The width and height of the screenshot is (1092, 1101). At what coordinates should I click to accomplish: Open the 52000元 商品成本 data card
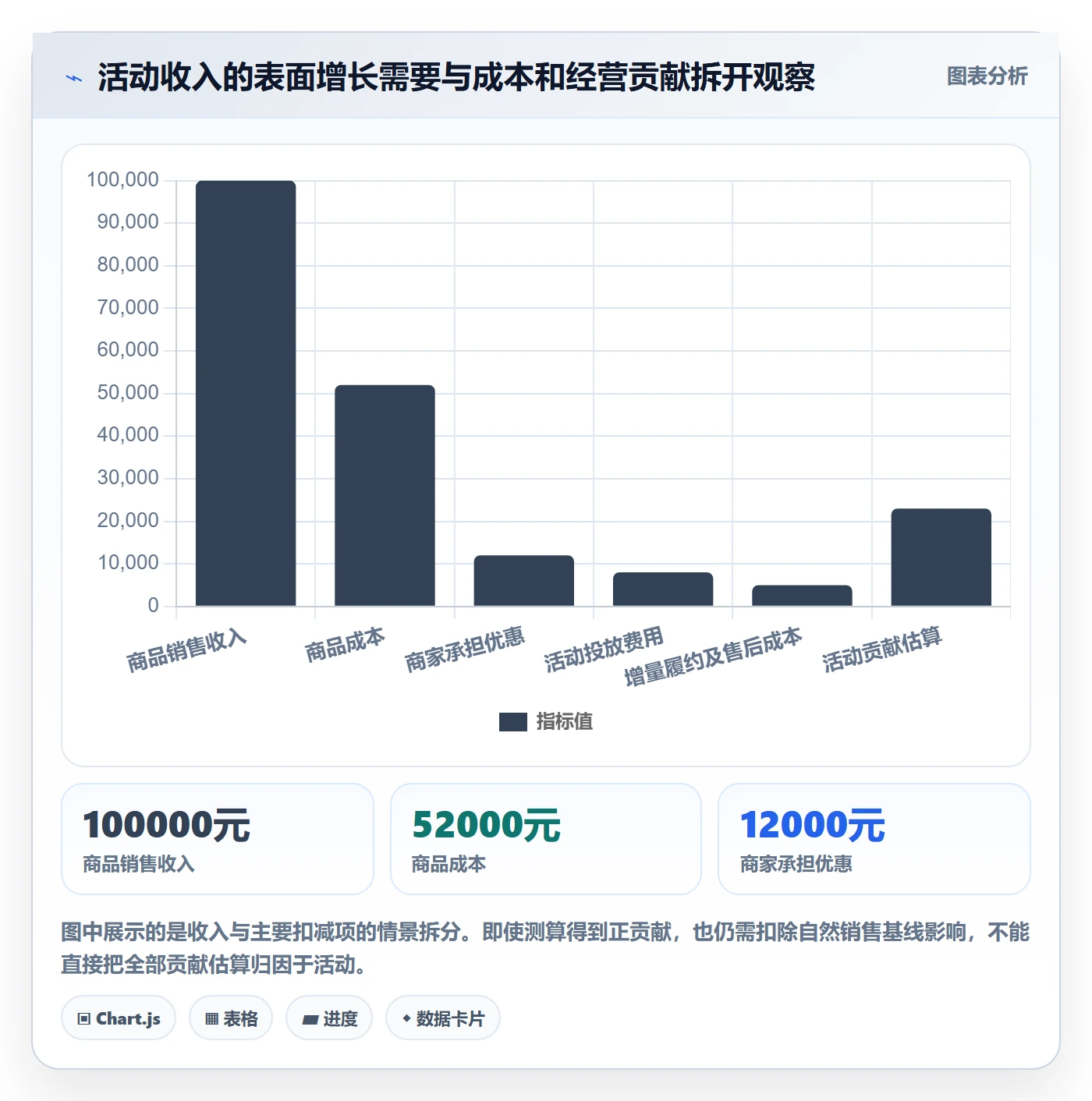pyautogui.click(x=546, y=839)
